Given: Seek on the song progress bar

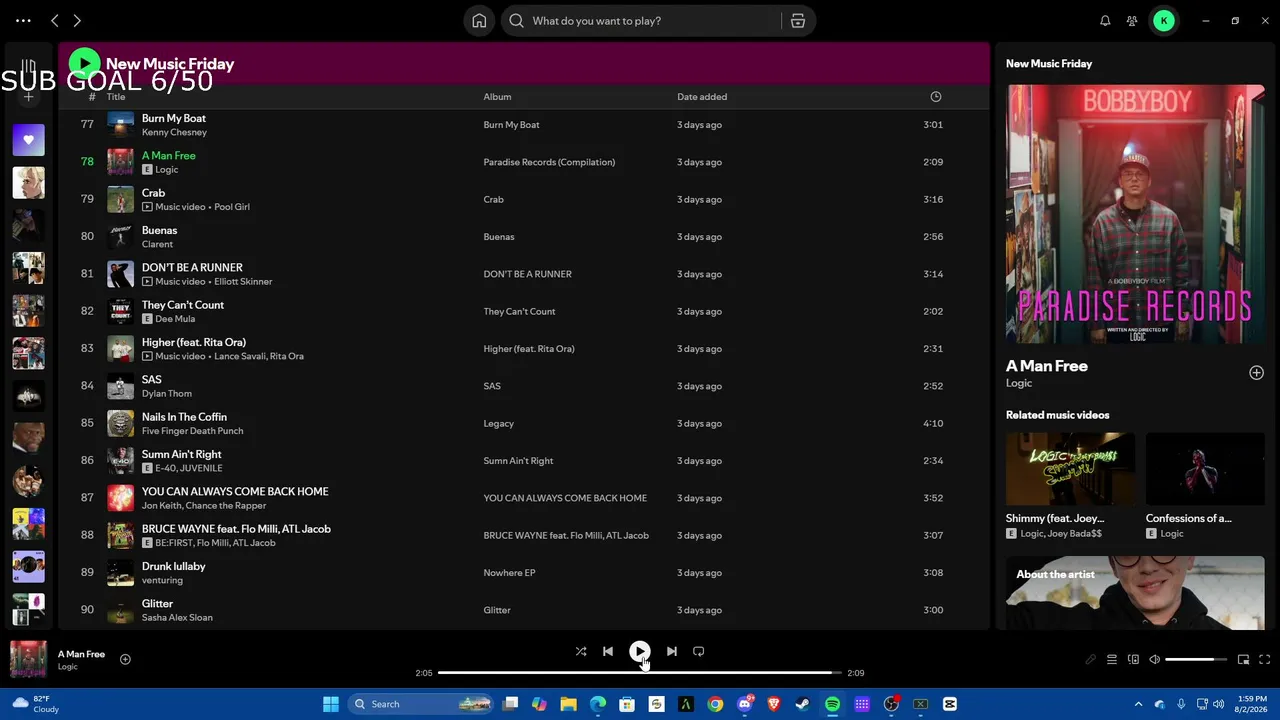Looking at the screenshot, I should (x=640, y=673).
